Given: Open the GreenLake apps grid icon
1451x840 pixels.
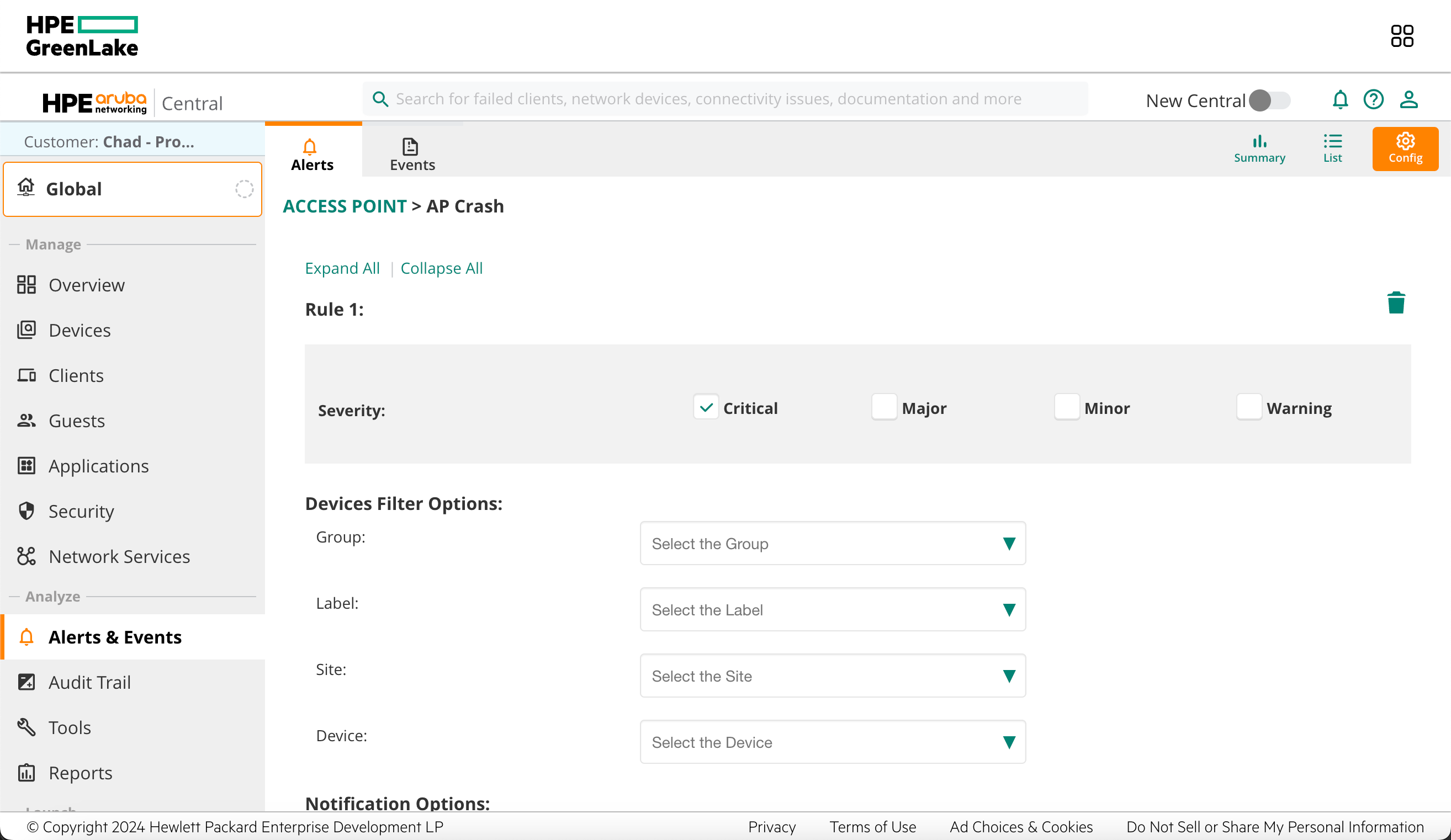Looking at the screenshot, I should tap(1402, 35).
